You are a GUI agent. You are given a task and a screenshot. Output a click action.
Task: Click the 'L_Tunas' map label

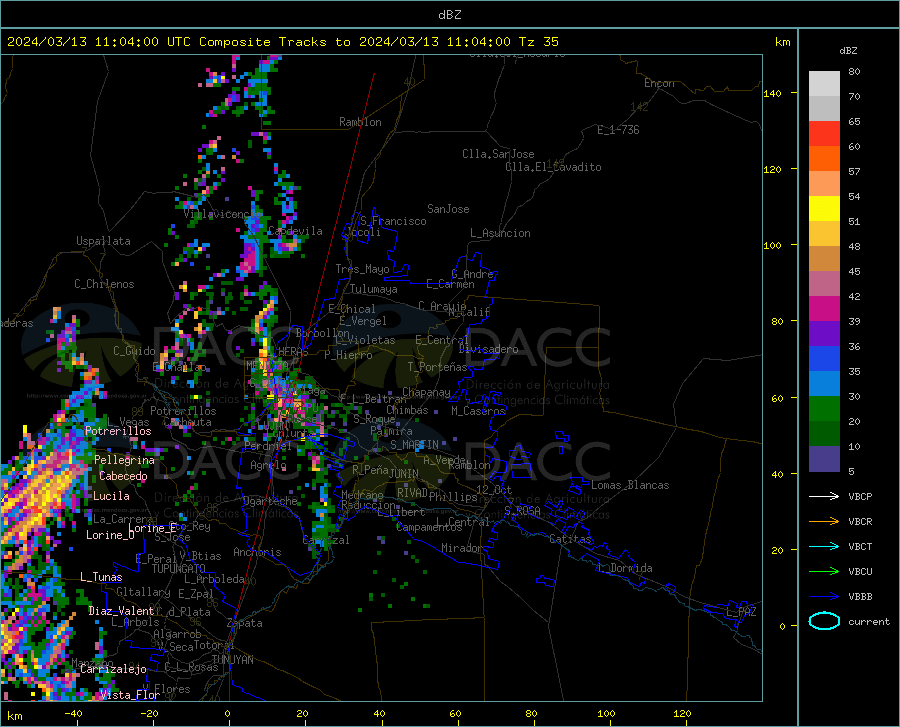pyautogui.click(x=101, y=577)
